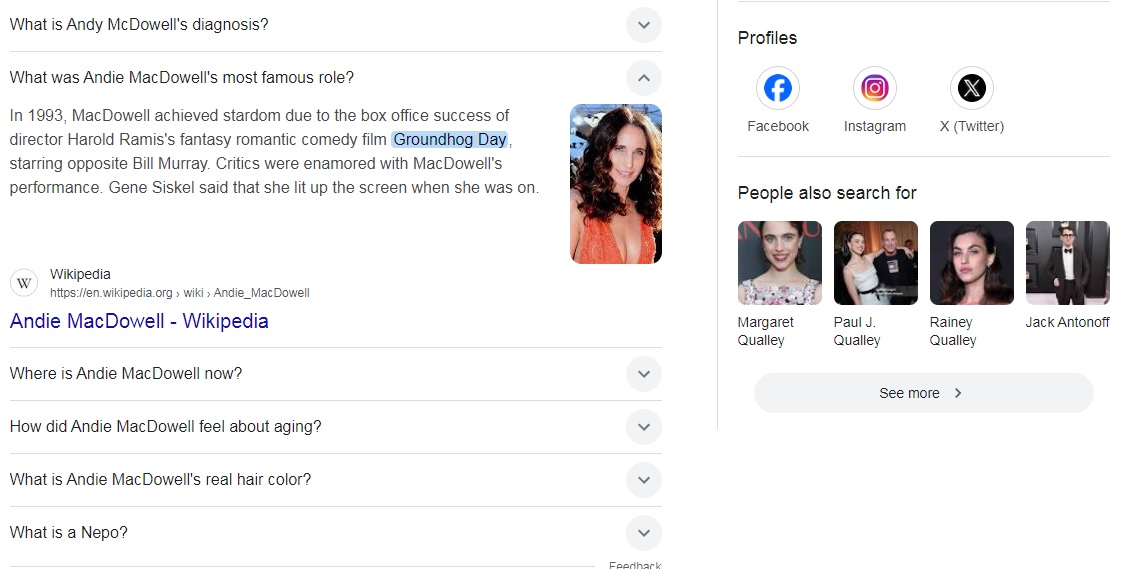This screenshot has height=569, width=1141.
Task: Click 'How did Andie MacDowell feel about aging?' text
Action: (x=165, y=427)
